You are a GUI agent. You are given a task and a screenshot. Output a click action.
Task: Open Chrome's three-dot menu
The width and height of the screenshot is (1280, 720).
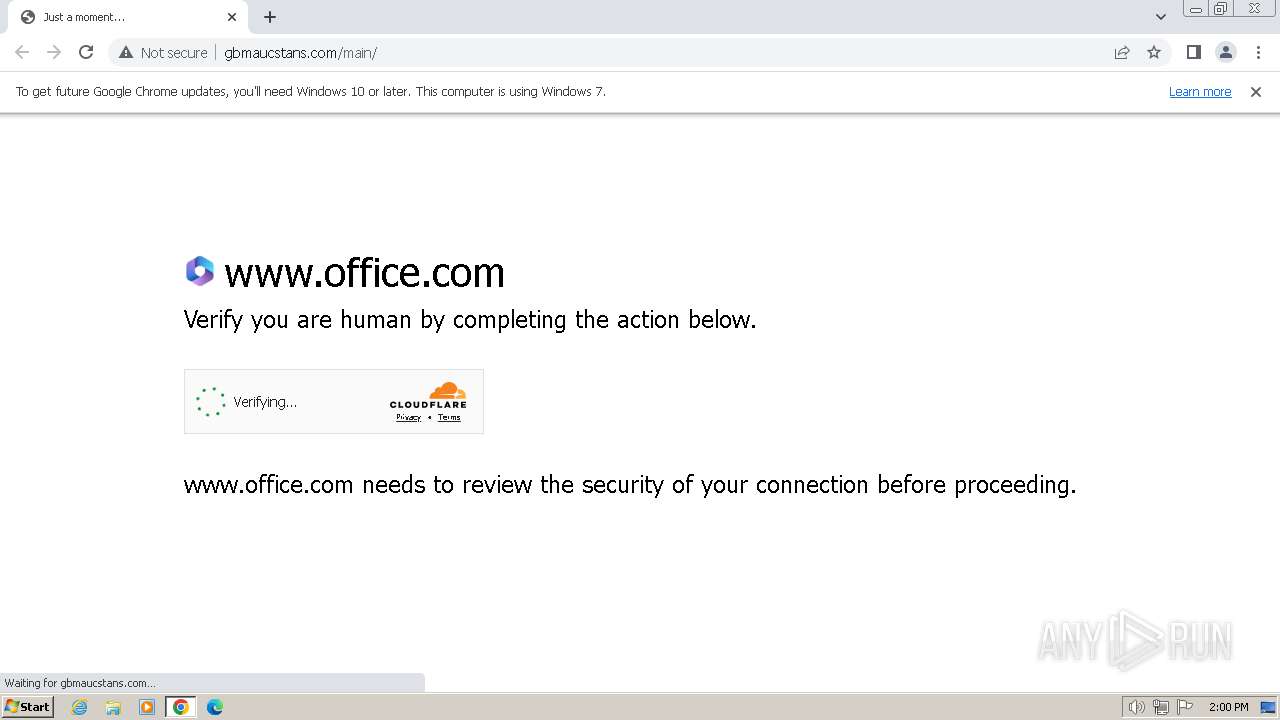coord(1259,52)
